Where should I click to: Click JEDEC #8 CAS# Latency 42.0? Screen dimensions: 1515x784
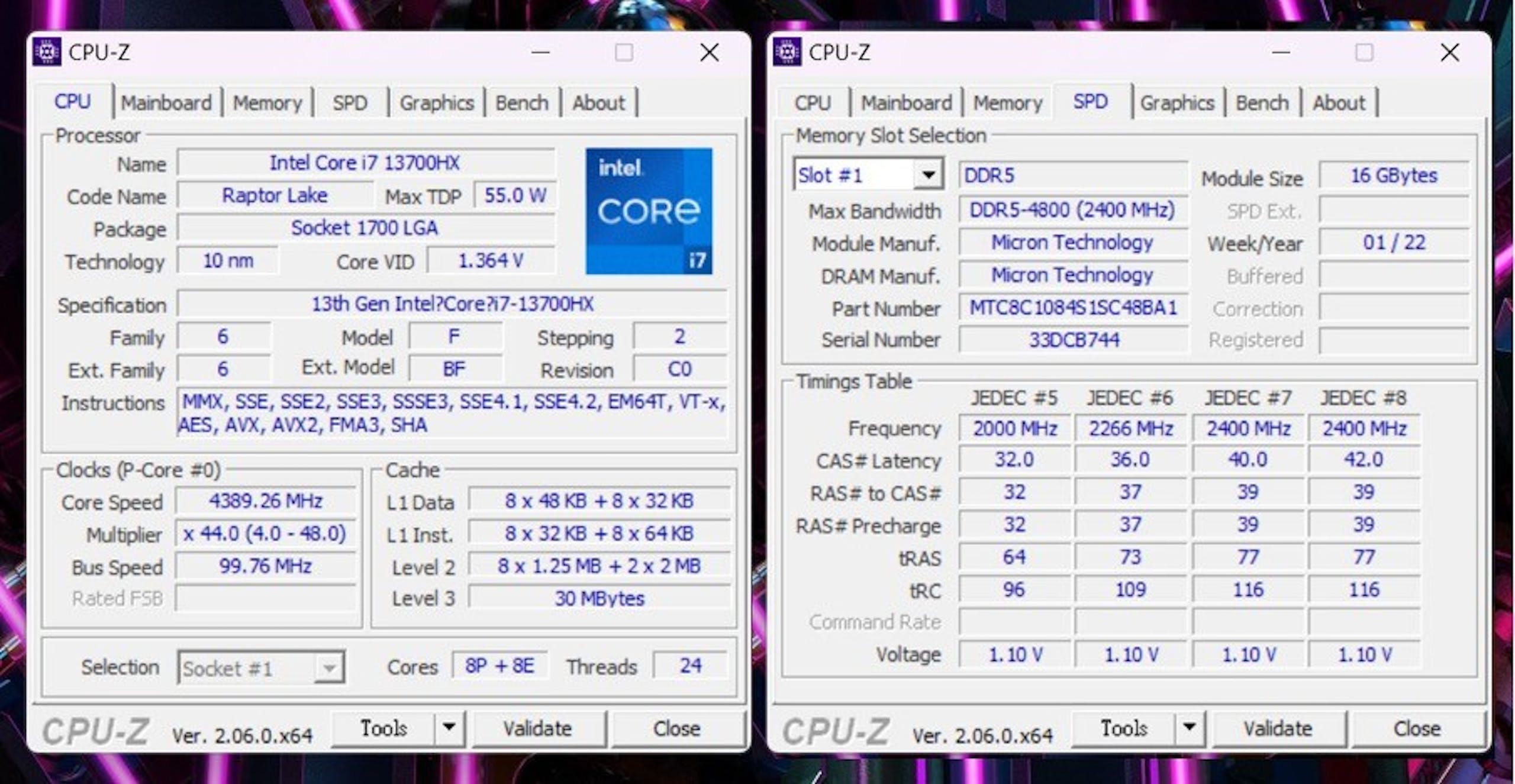[x=1363, y=460]
